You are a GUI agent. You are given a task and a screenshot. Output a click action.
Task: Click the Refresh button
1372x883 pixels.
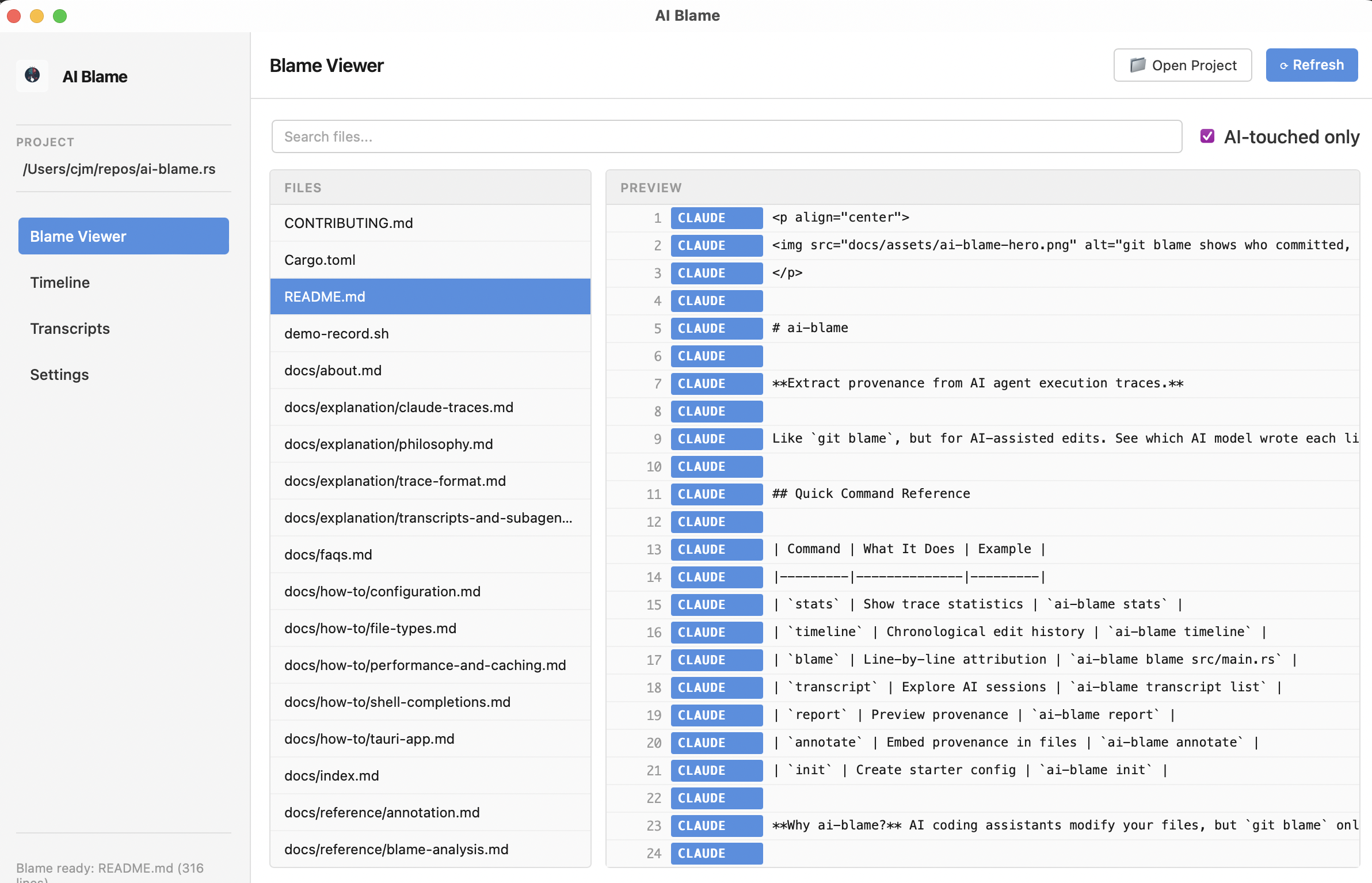1312,65
